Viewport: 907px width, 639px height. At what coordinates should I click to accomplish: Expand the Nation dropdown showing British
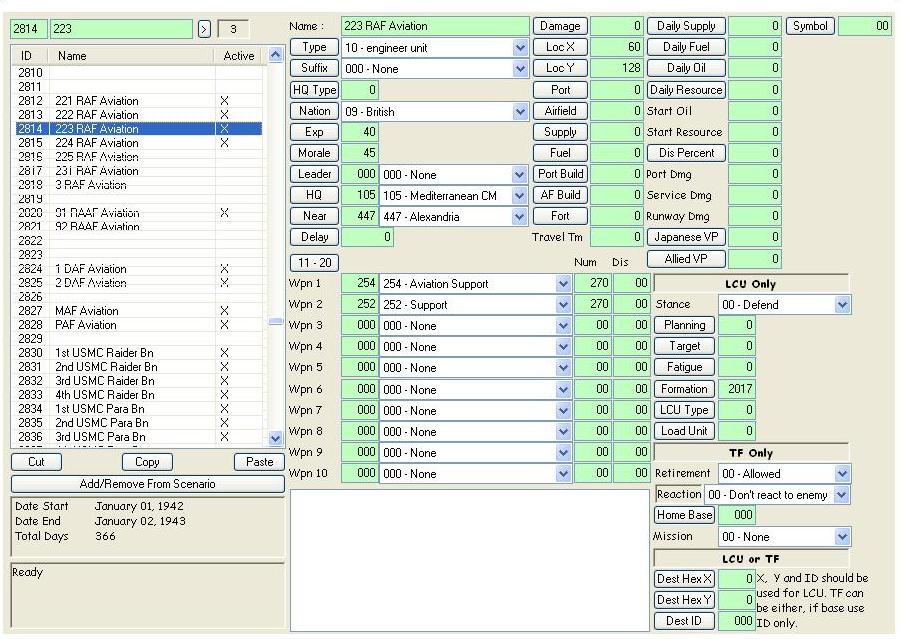point(520,112)
